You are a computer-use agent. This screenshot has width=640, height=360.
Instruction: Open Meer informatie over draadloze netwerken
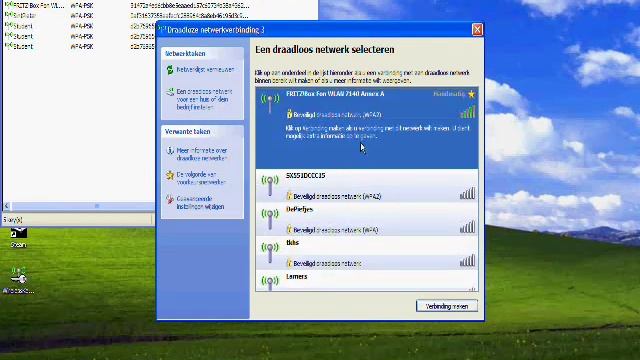click(202, 154)
